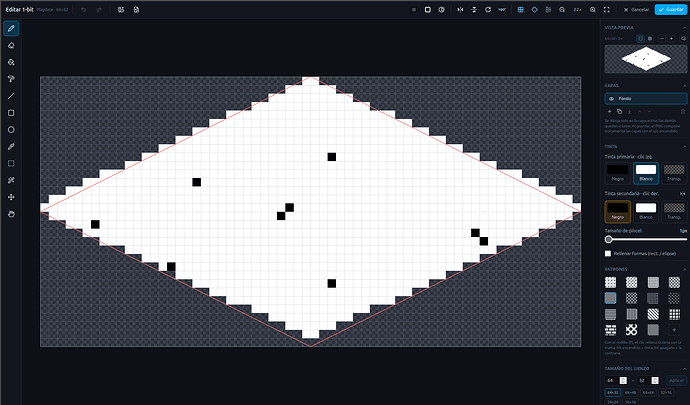Flip the canvas horizontally
This screenshot has width=690, height=405.
pyautogui.click(x=460, y=10)
